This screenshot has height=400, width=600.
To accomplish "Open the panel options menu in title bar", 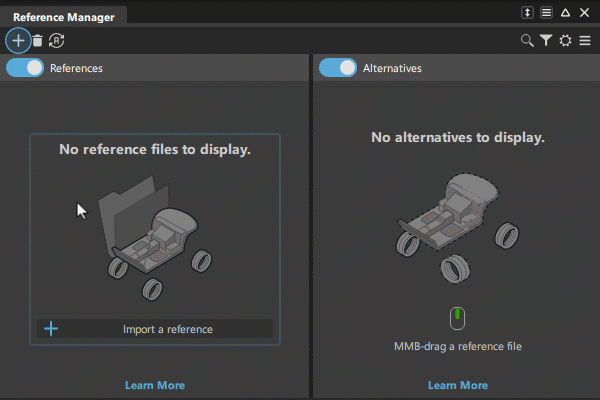I will click(547, 13).
